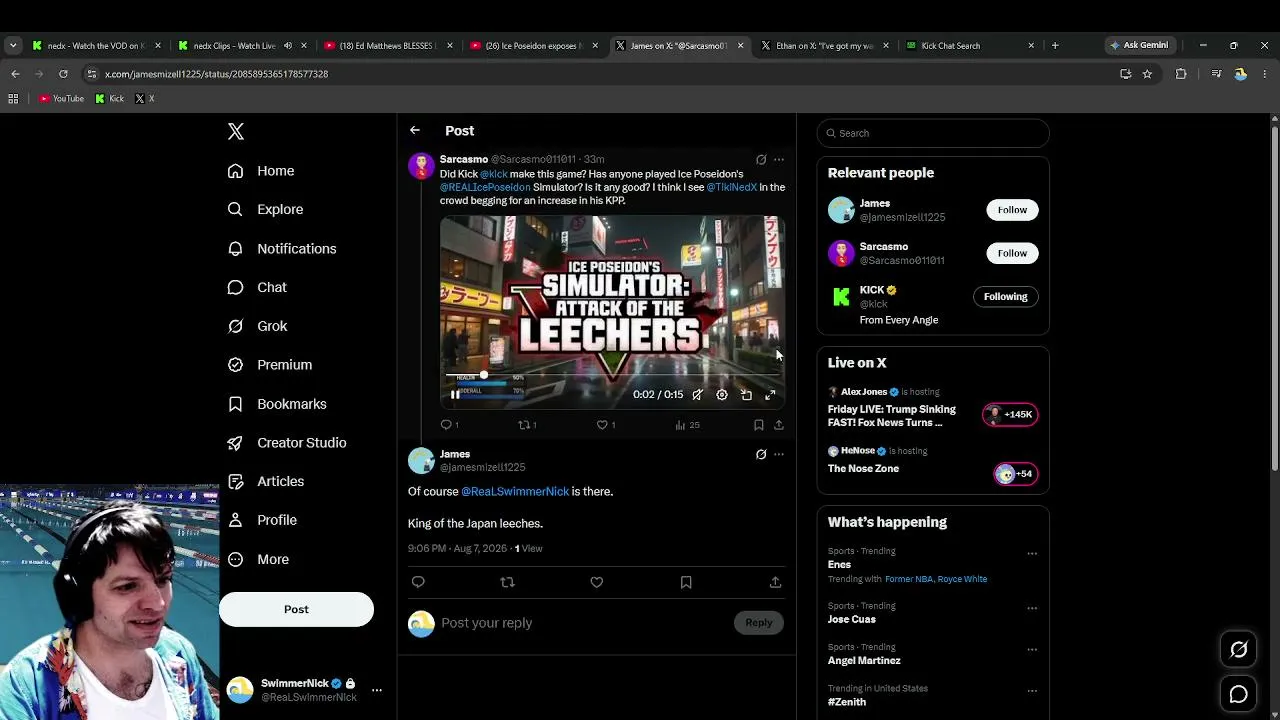
Task: Open Premium in the sidebar
Action: click(x=270, y=365)
